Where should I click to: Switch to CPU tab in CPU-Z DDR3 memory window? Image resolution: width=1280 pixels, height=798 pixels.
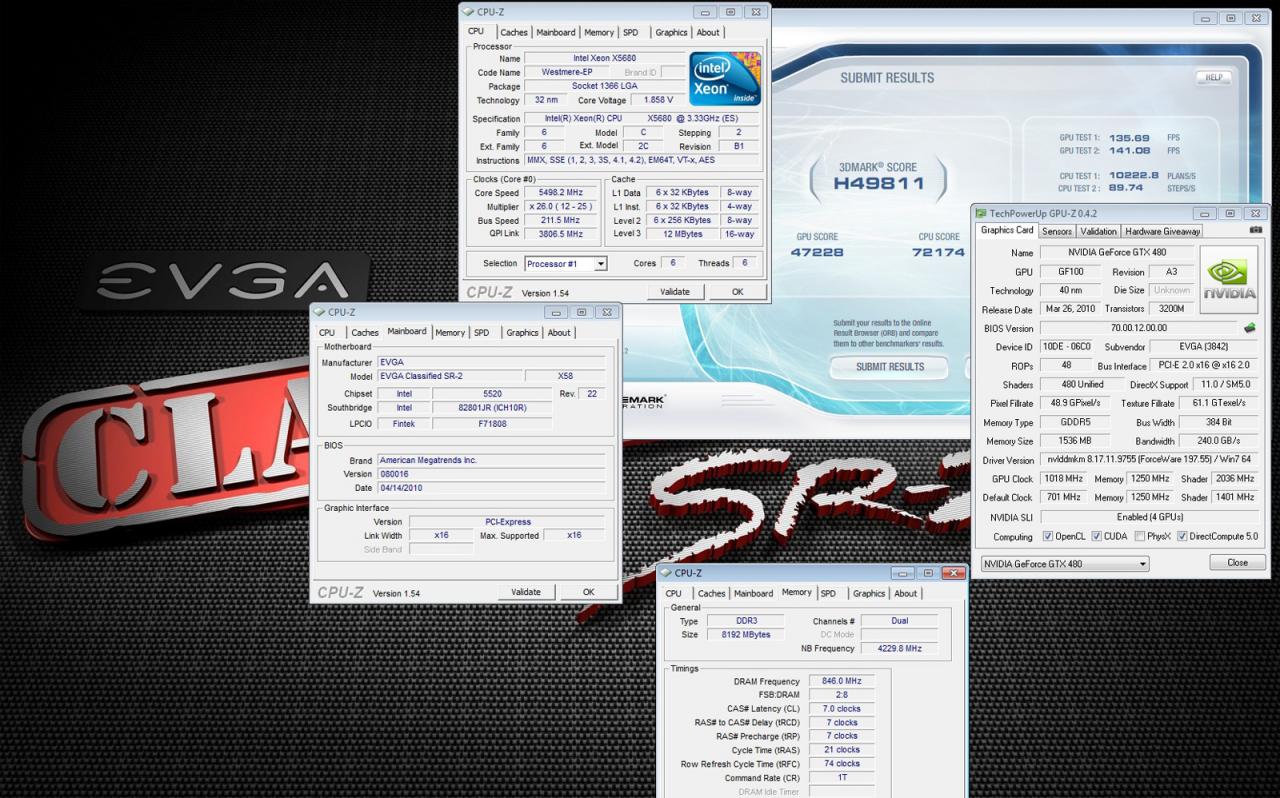click(x=674, y=594)
